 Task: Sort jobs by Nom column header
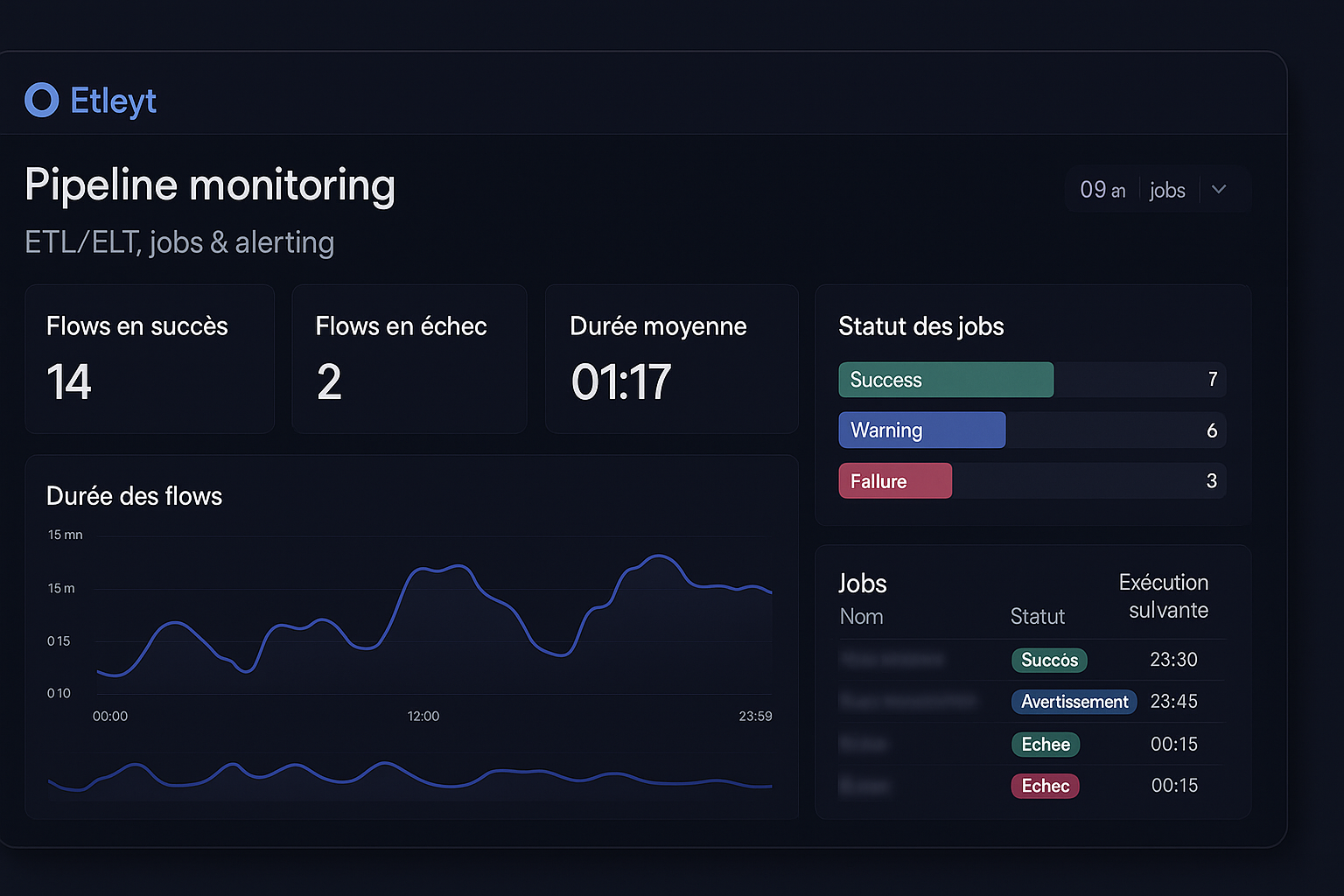(861, 617)
